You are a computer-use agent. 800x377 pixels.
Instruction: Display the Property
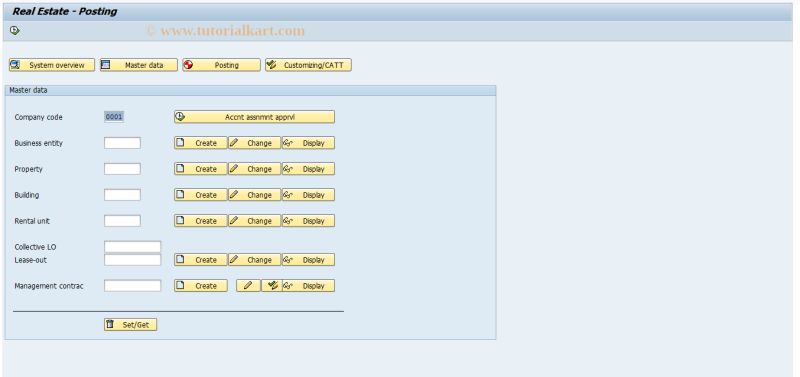point(308,169)
